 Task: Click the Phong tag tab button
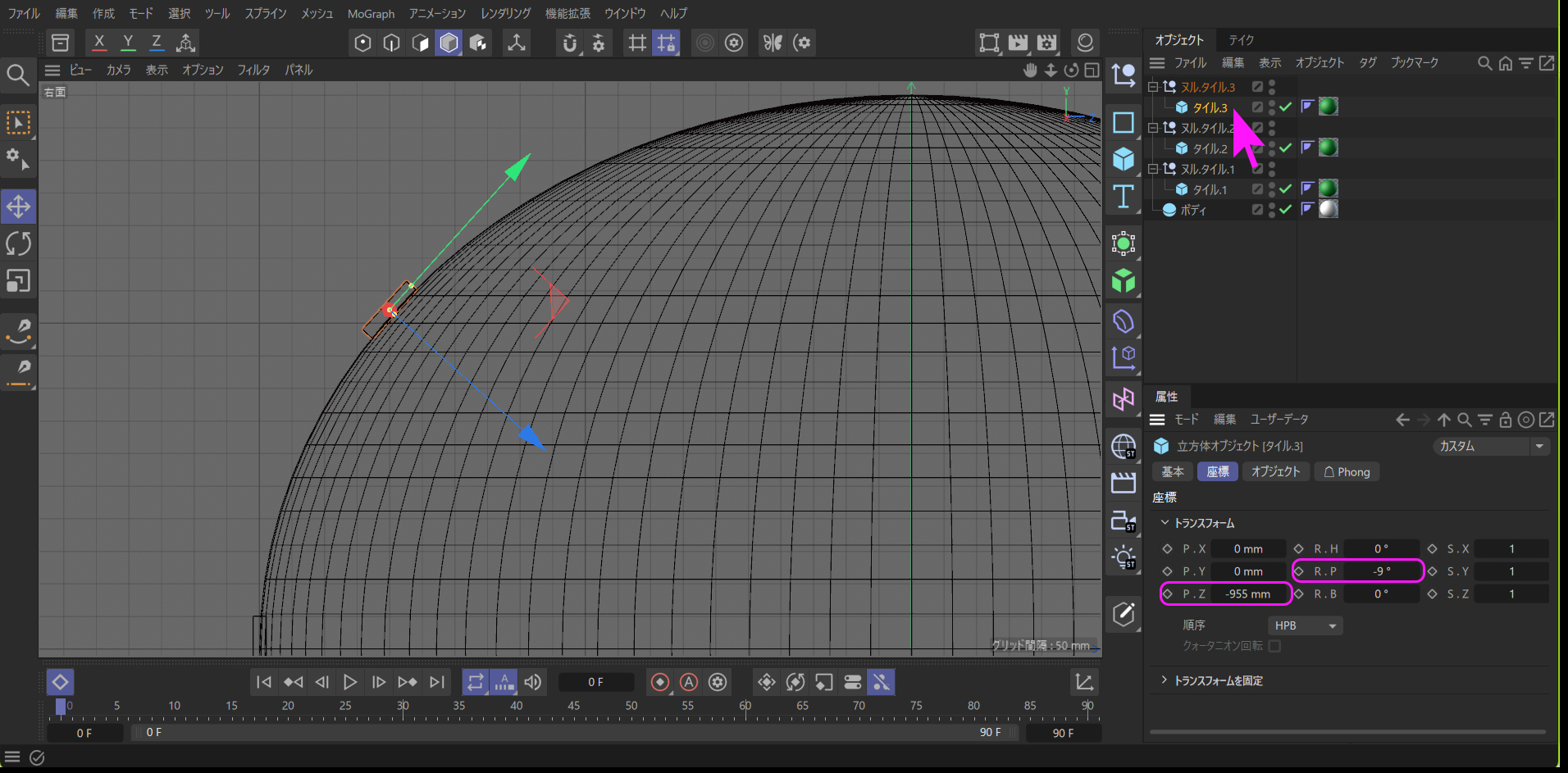(x=1347, y=472)
